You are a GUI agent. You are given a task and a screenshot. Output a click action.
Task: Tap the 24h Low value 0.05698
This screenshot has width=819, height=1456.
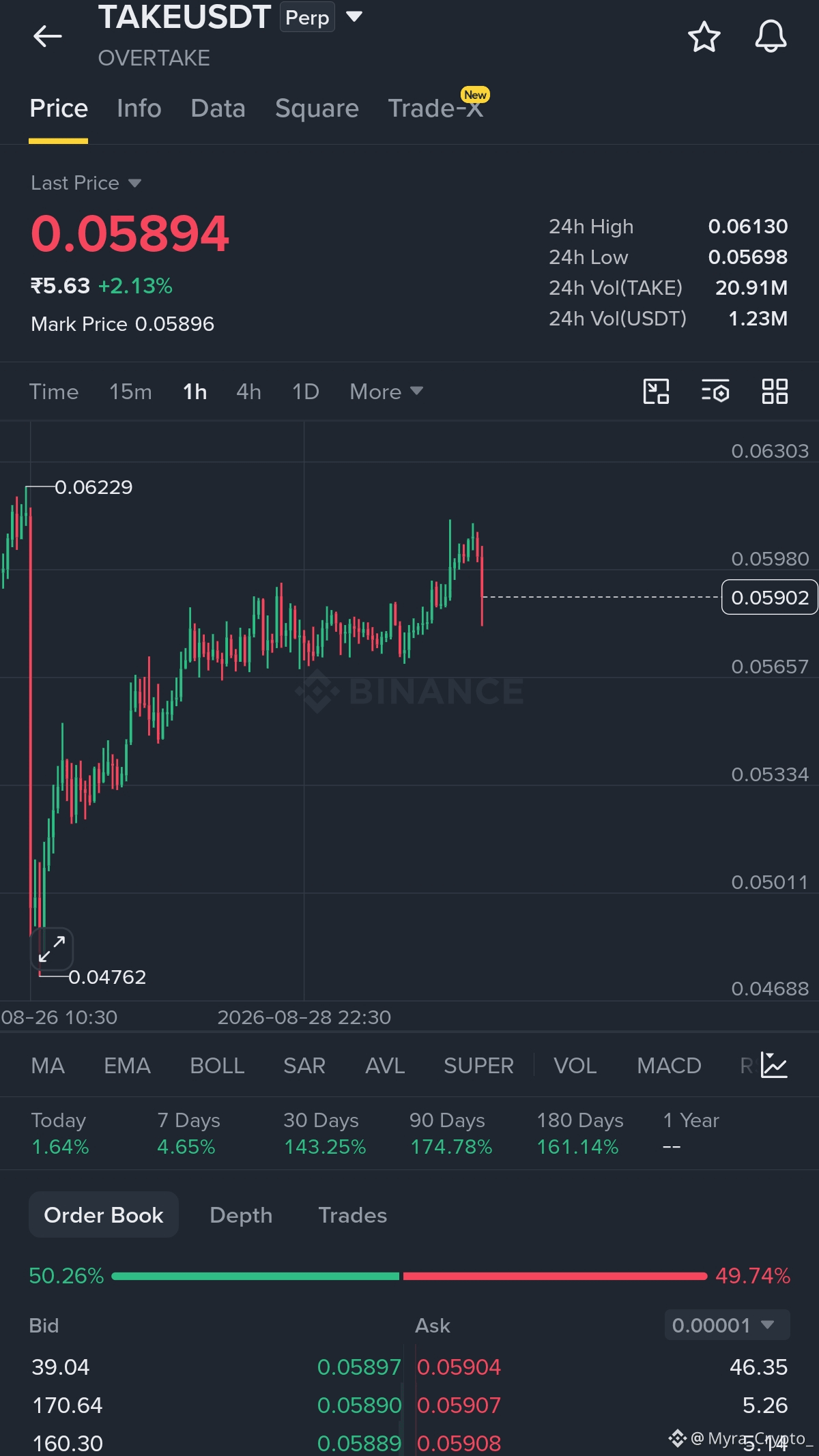(748, 257)
